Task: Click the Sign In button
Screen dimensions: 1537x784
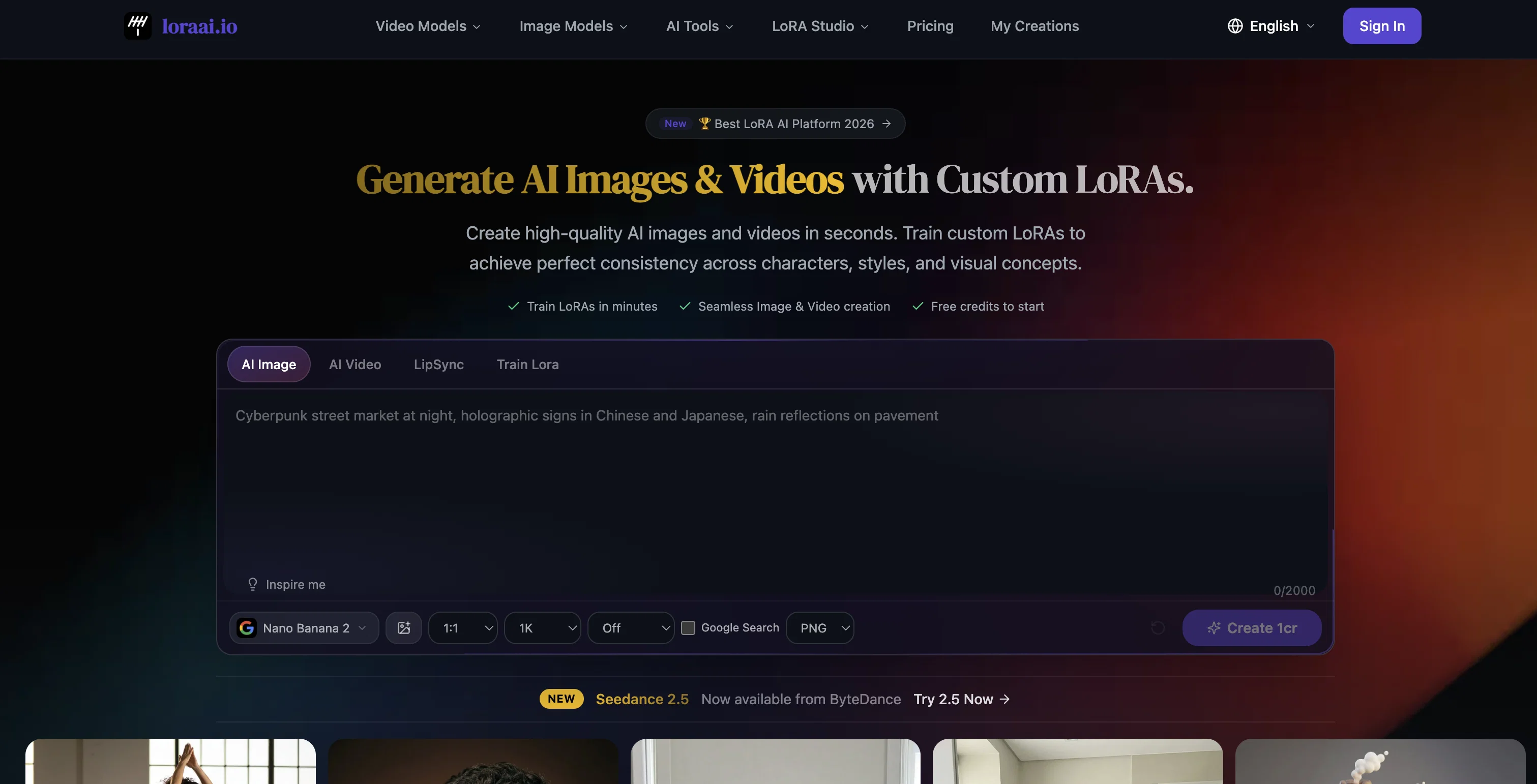Action: [x=1382, y=25]
